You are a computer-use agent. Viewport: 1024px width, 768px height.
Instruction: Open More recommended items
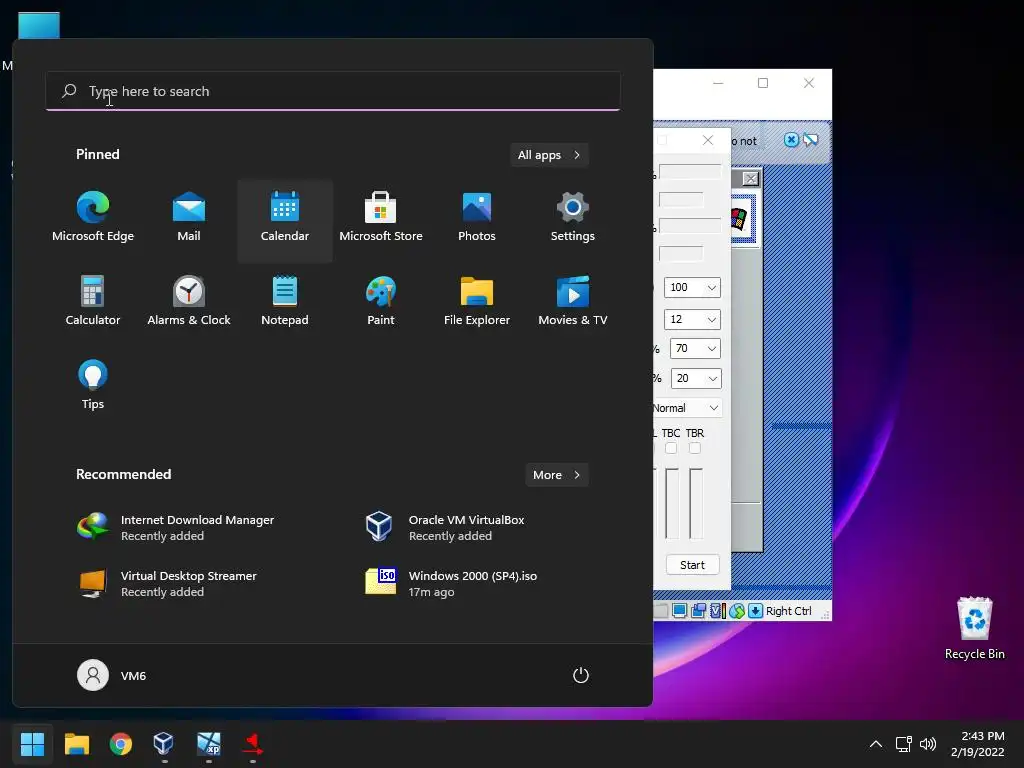pyautogui.click(x=556, y=475)
